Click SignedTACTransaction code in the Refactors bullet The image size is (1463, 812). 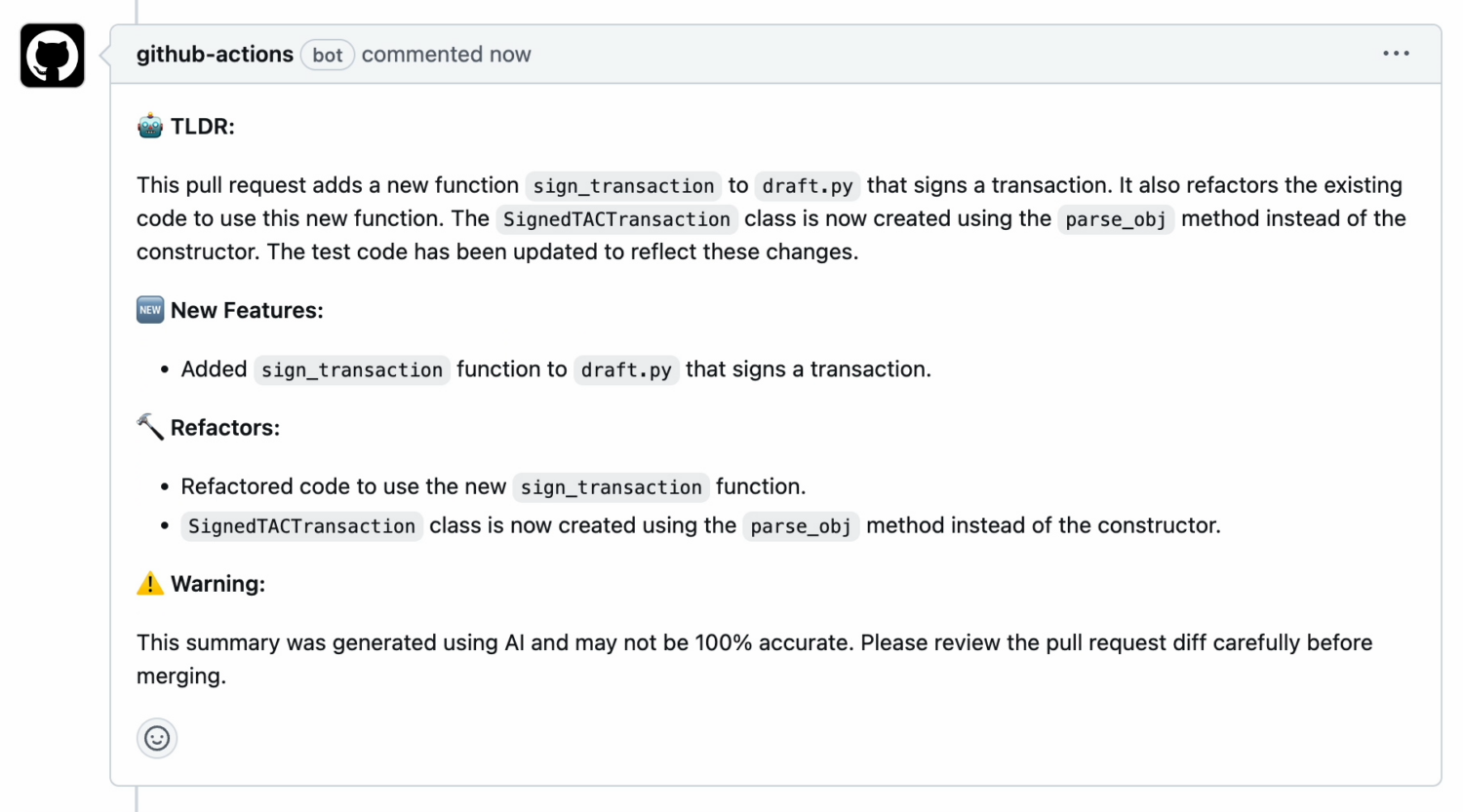point(301,526)
